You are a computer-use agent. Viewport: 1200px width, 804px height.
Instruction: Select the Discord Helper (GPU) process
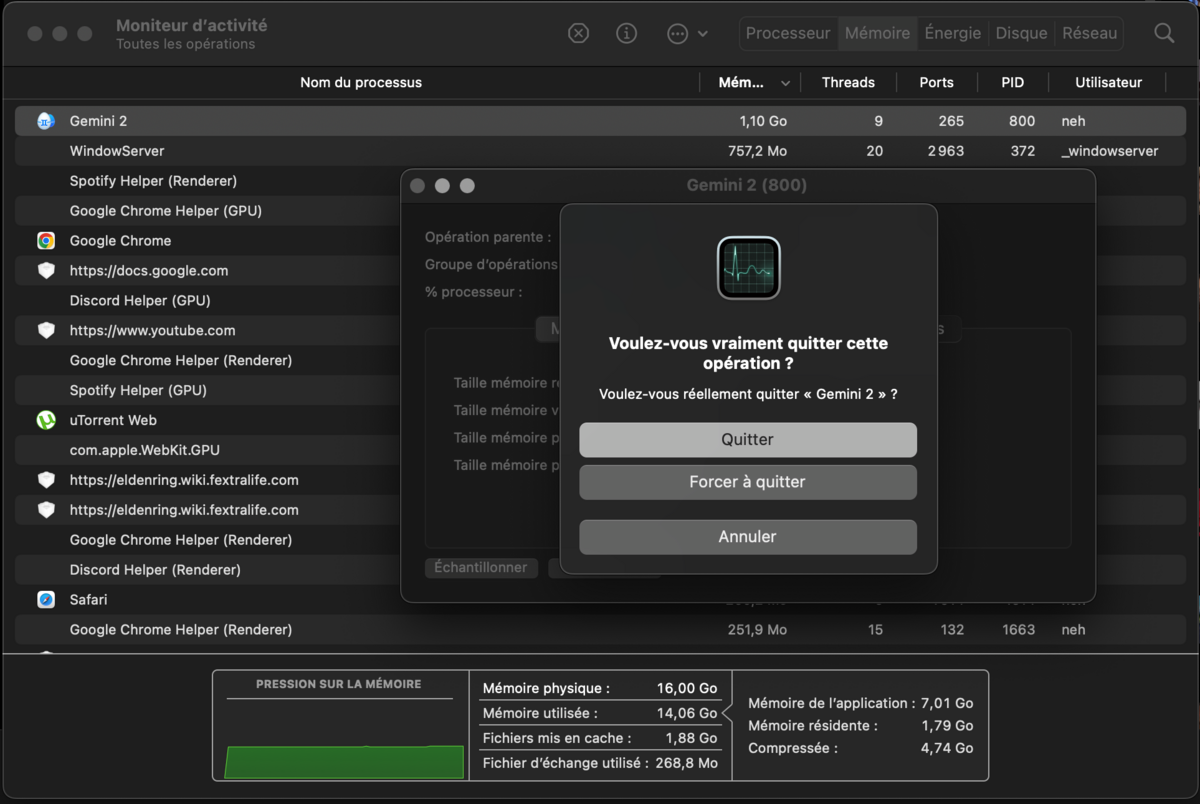click(x=140, y=301)
